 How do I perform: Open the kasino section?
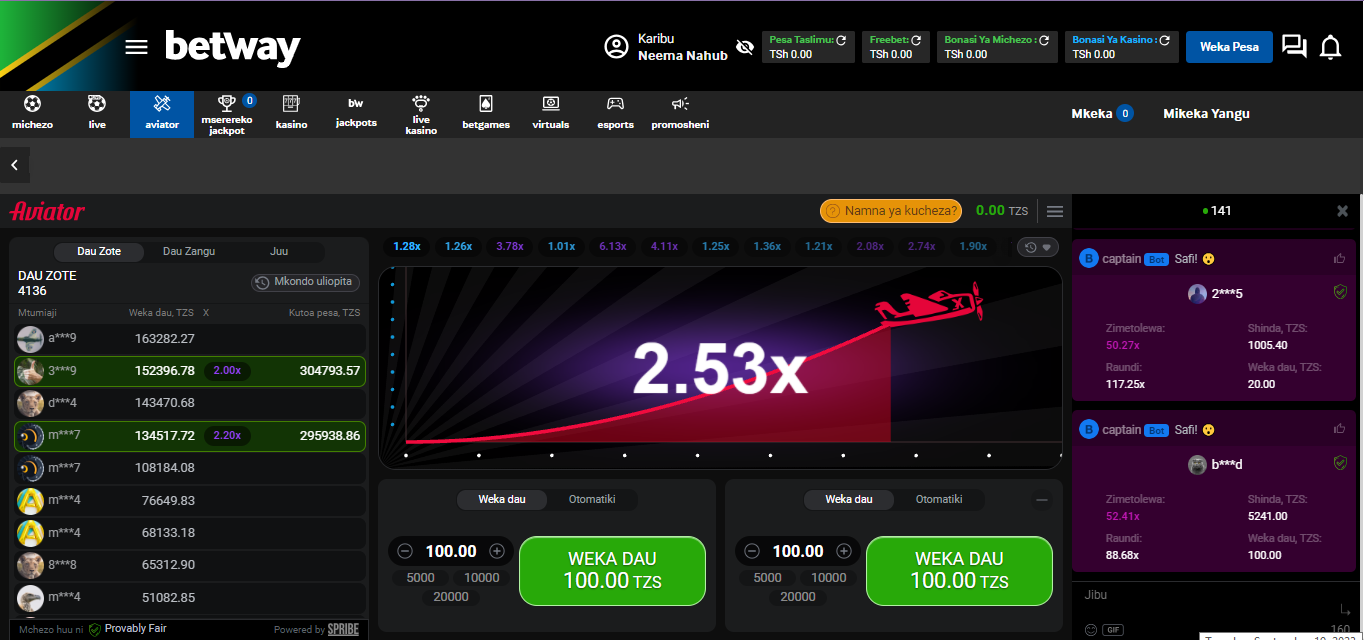click(291, 113)
